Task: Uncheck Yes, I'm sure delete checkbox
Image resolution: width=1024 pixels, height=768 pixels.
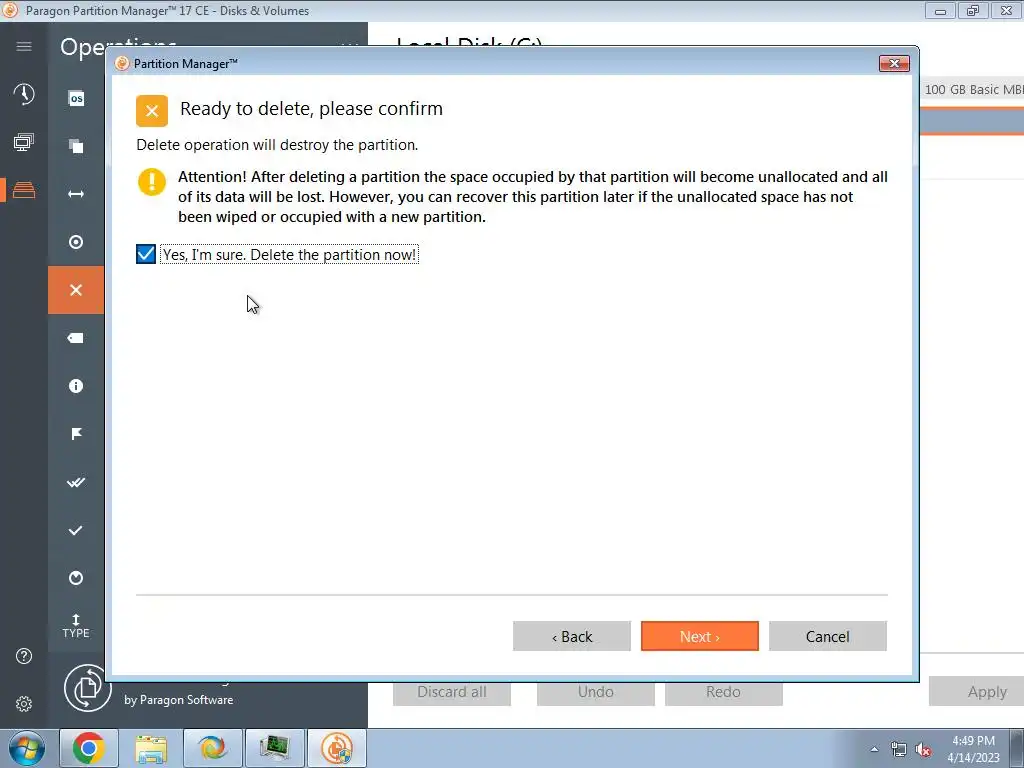Action: pyautogui.click(x=146, y=254)
